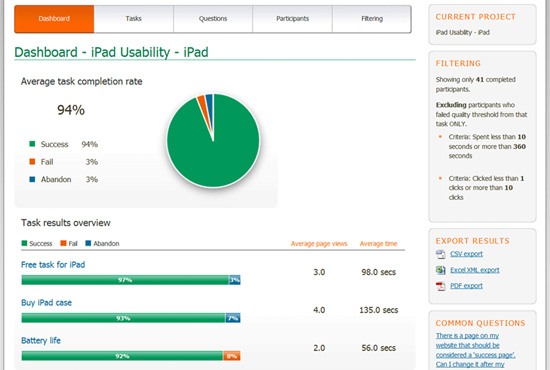Click the 2.0 page views value
Screen dimensions: 550x370
coord(319,348)
